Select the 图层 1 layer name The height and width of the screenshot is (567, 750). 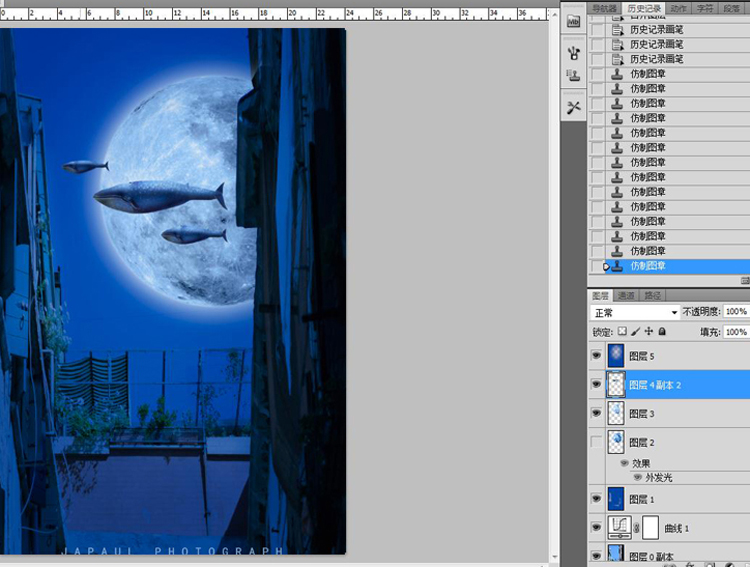(x=641, y=499)
